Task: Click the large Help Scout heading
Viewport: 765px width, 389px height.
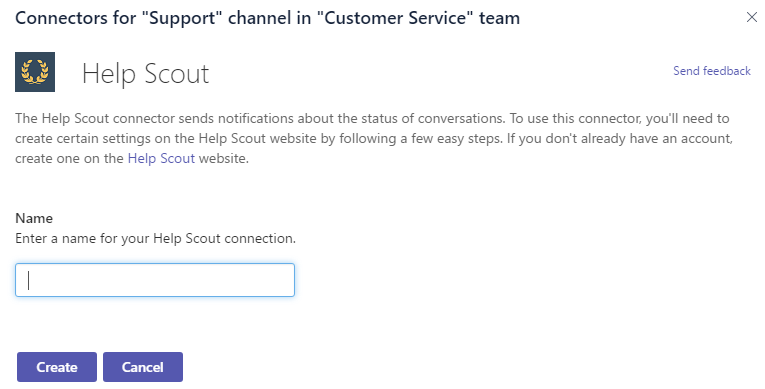Action: [x=145, y=74]
